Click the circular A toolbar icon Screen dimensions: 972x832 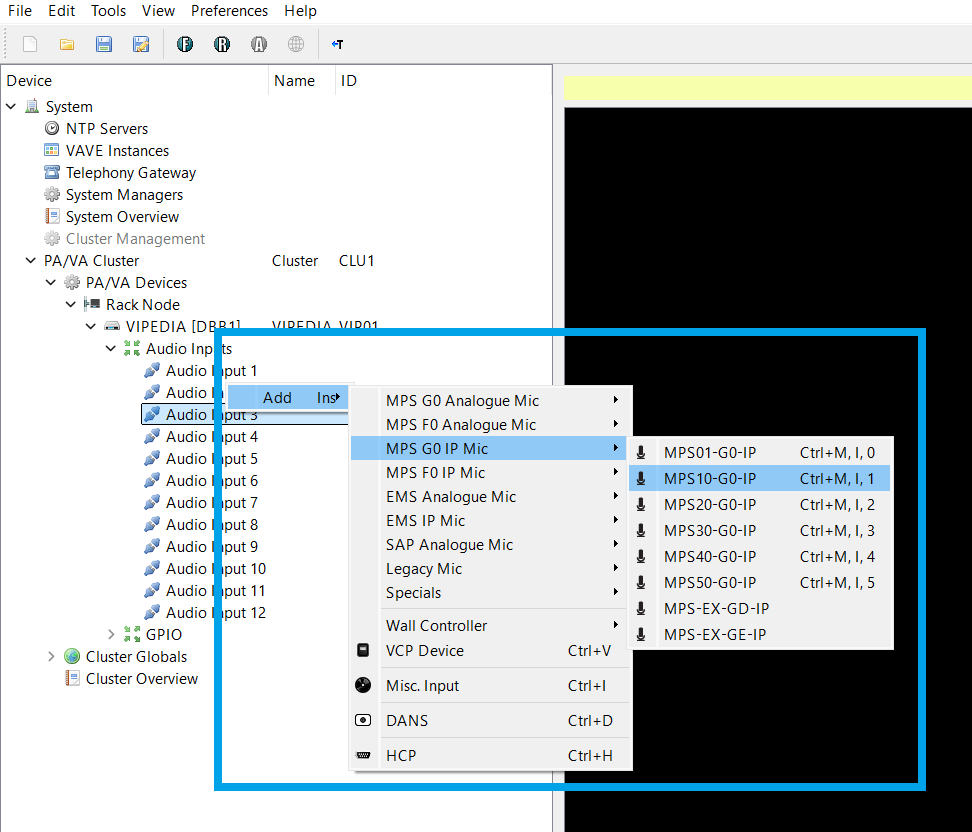(259, 44)
